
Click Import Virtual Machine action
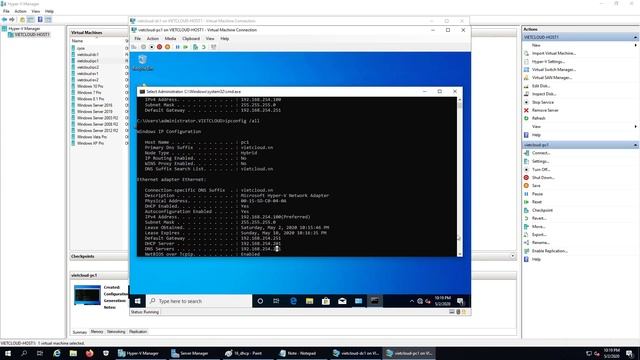click(x=553, y=53)
